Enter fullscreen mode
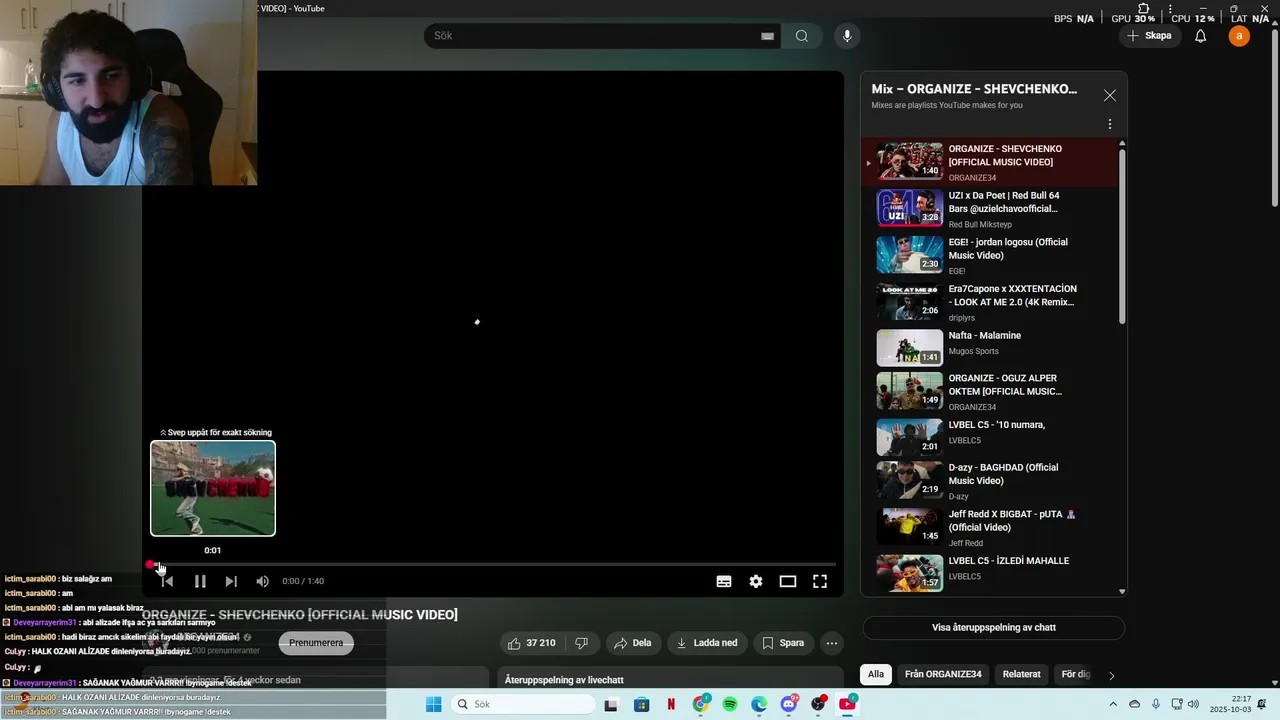The width and height of the screenshot is (1280, 720). (x=820, y=581)
